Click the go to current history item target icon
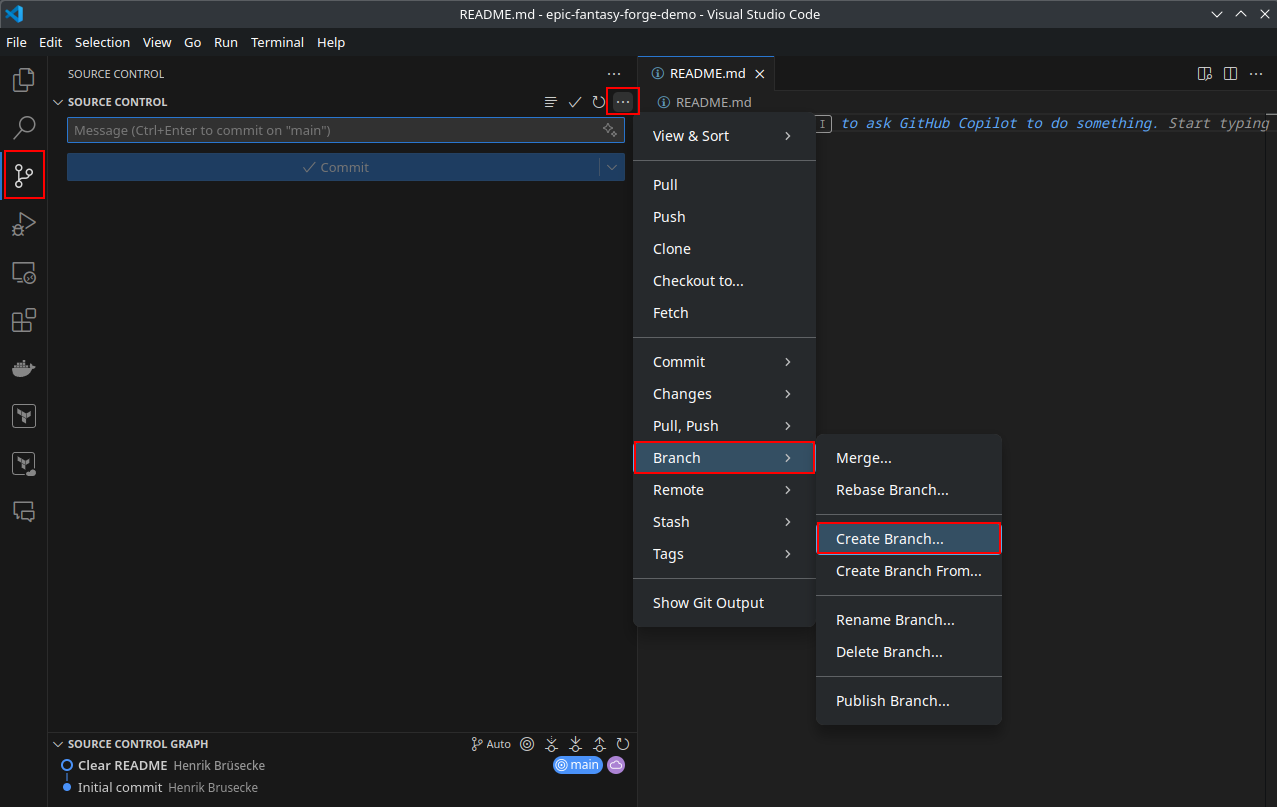 tap(527, 744)
